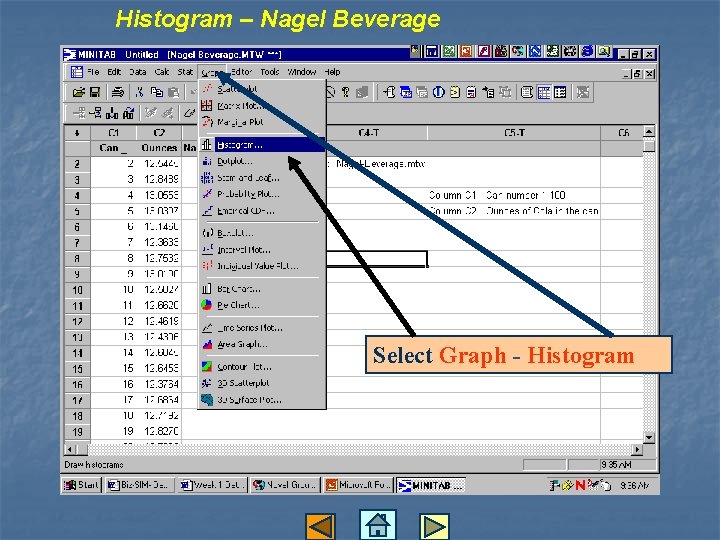The height and width of the screenshot is (540, 720).
Task: Choose Area Graph from the Graph menu
Action: point(262,344)
